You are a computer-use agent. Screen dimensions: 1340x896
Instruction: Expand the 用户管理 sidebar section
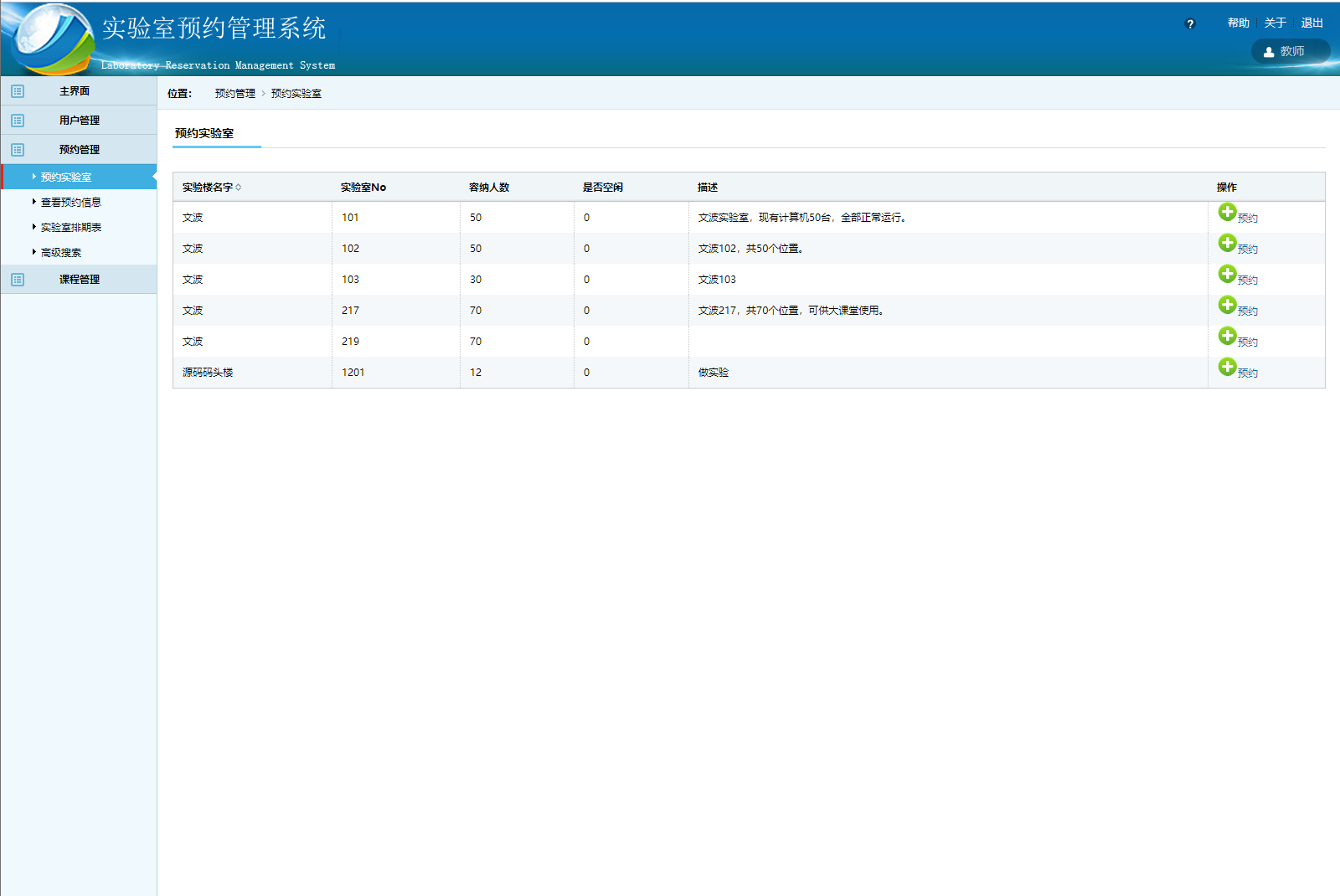pos(79,121)
